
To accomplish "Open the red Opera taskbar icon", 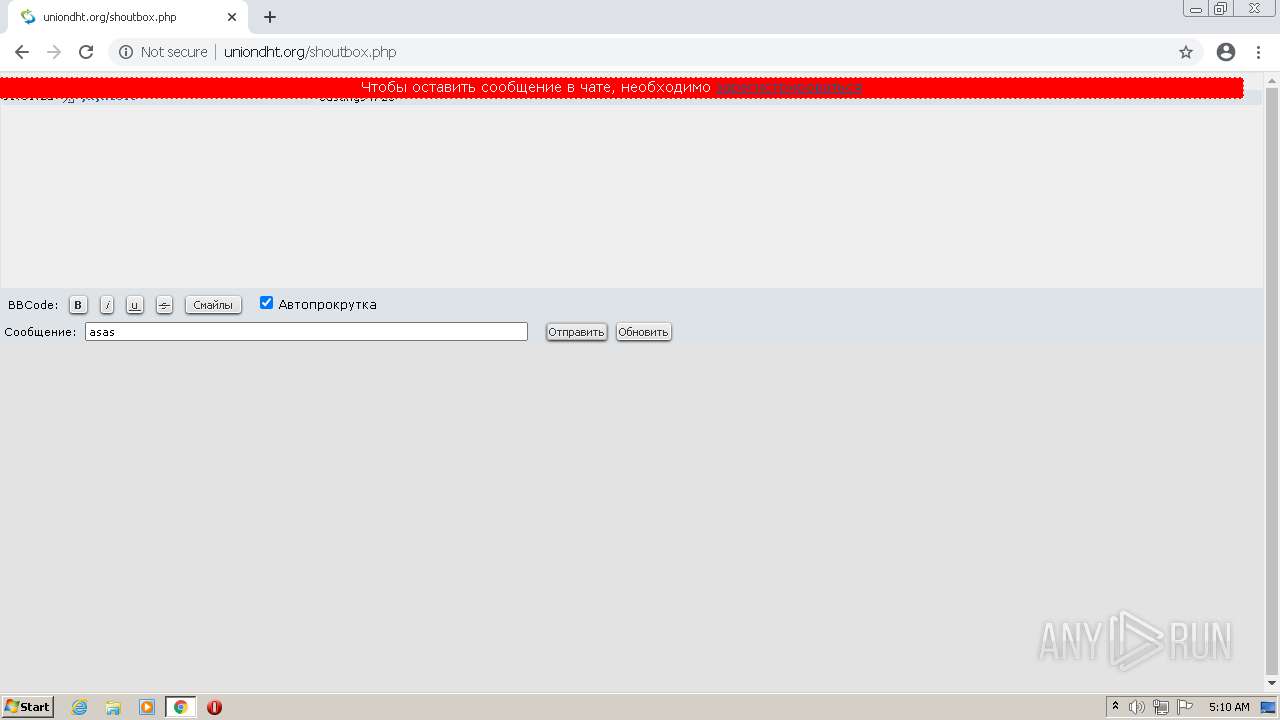I will point(214,707).
